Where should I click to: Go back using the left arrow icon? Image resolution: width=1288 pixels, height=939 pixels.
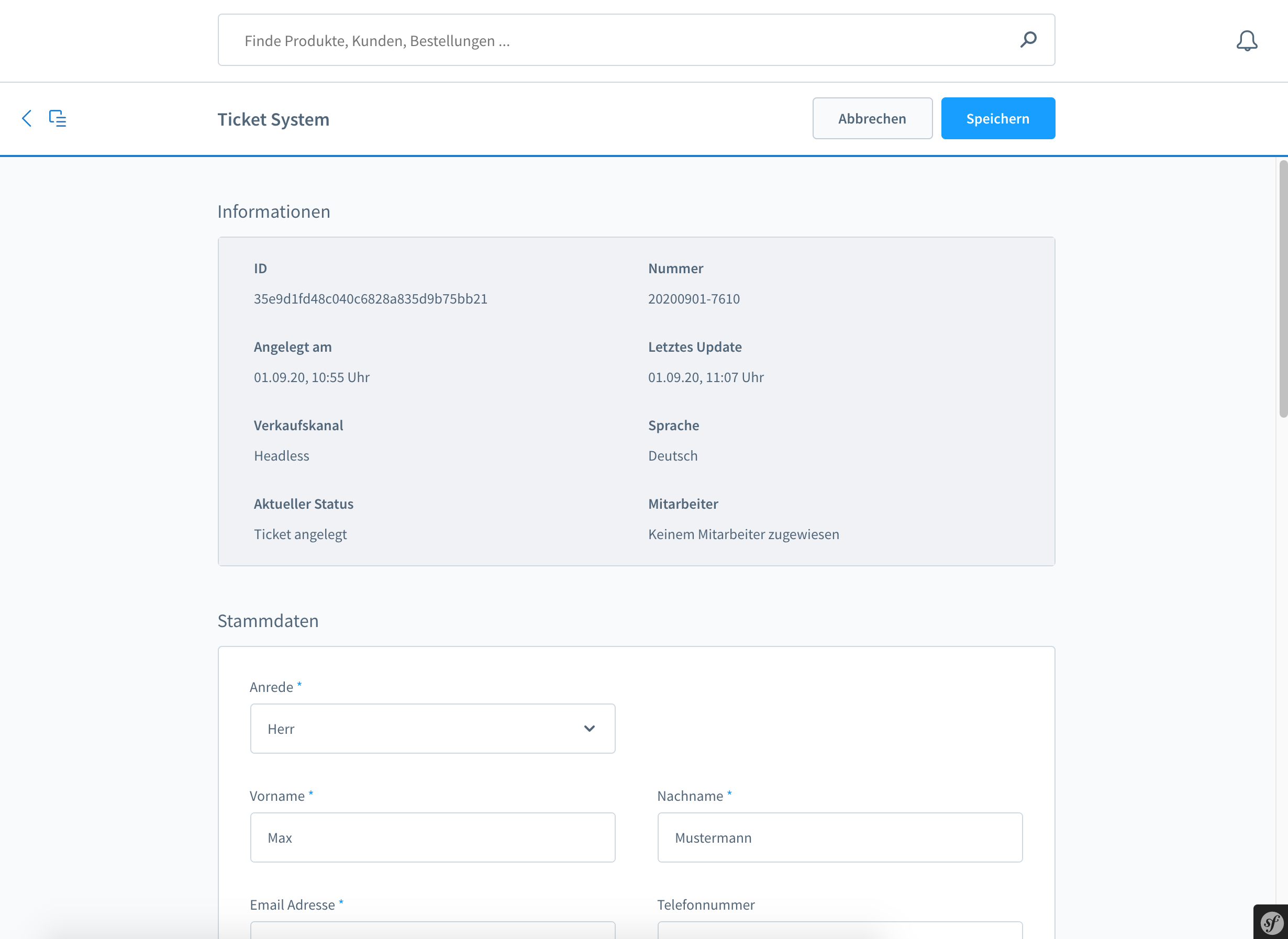tap(27, 118)
